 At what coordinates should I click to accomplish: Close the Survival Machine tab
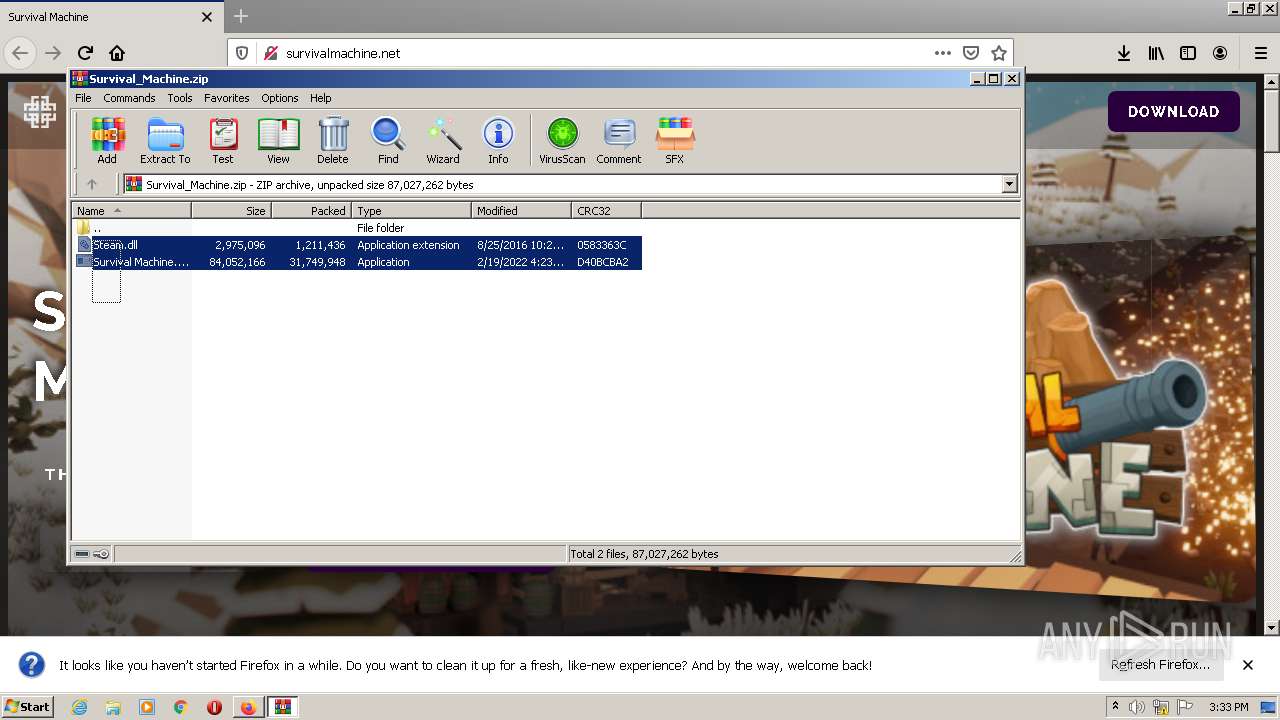[x=207, y=17]
